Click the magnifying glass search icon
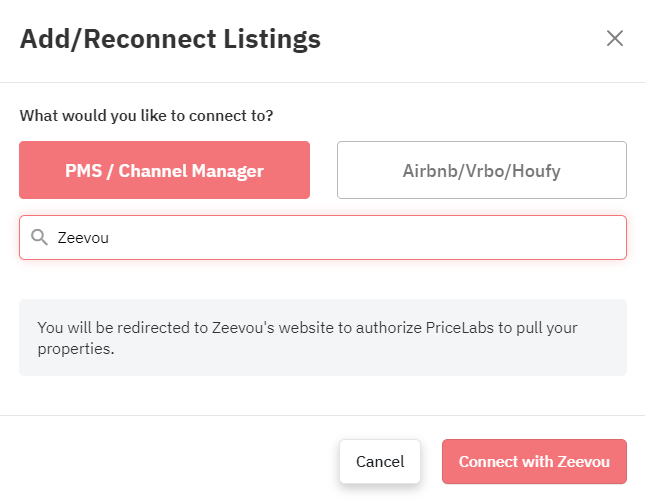Screen dimensions: 645x501 click(39, 237)
